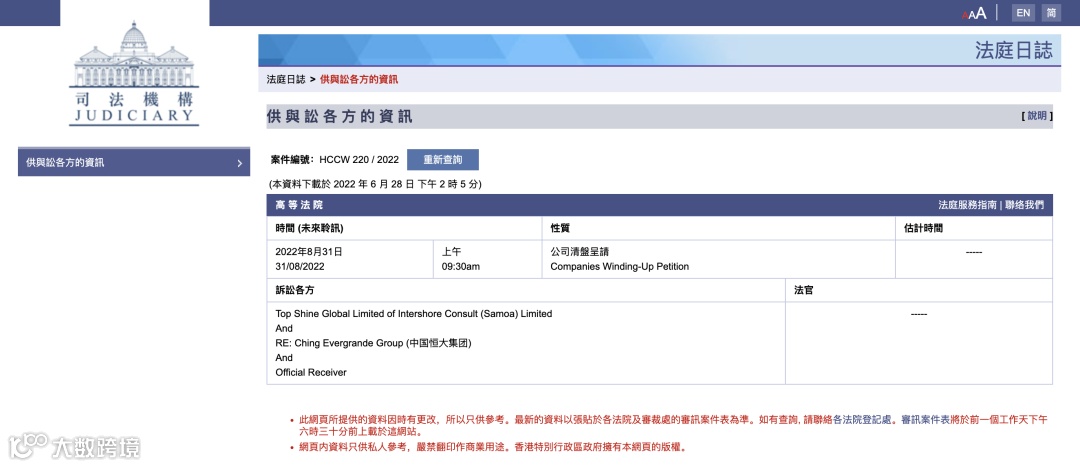Select the smallest font size A
This screenshot has height=467, width=1080.
[964, 15]
